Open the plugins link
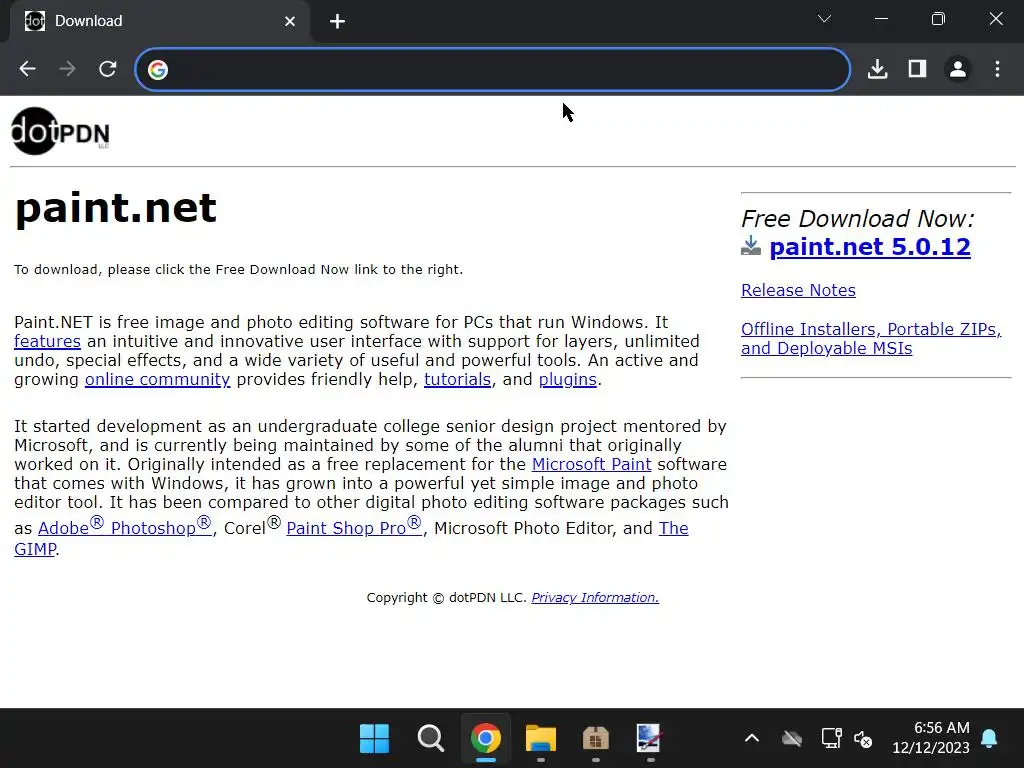The width and height of the screenshot is (1024, 768). [x=568, y=379]
